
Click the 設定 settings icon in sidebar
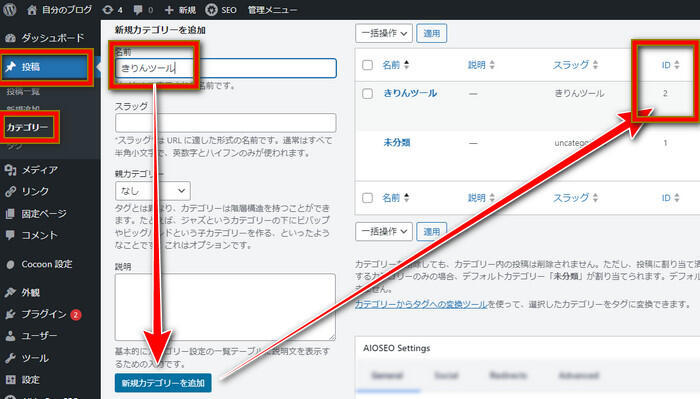pyautogui.click(x=10, y=380)
